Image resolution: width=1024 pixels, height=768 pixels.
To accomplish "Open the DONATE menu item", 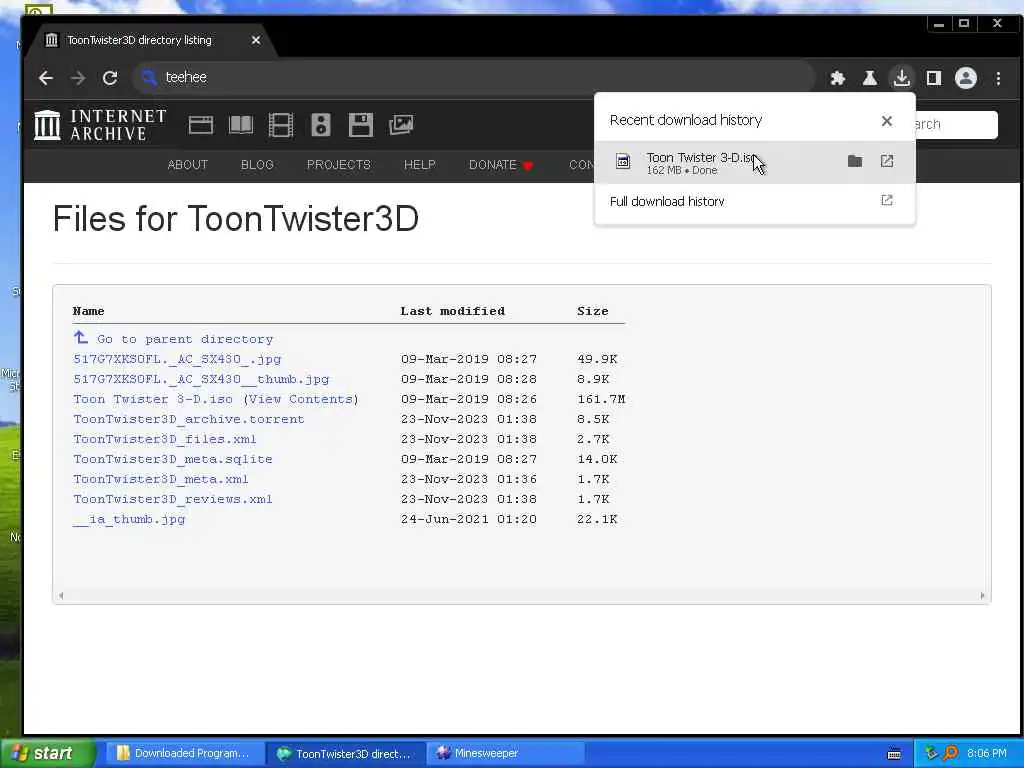I will coord(502,165).
